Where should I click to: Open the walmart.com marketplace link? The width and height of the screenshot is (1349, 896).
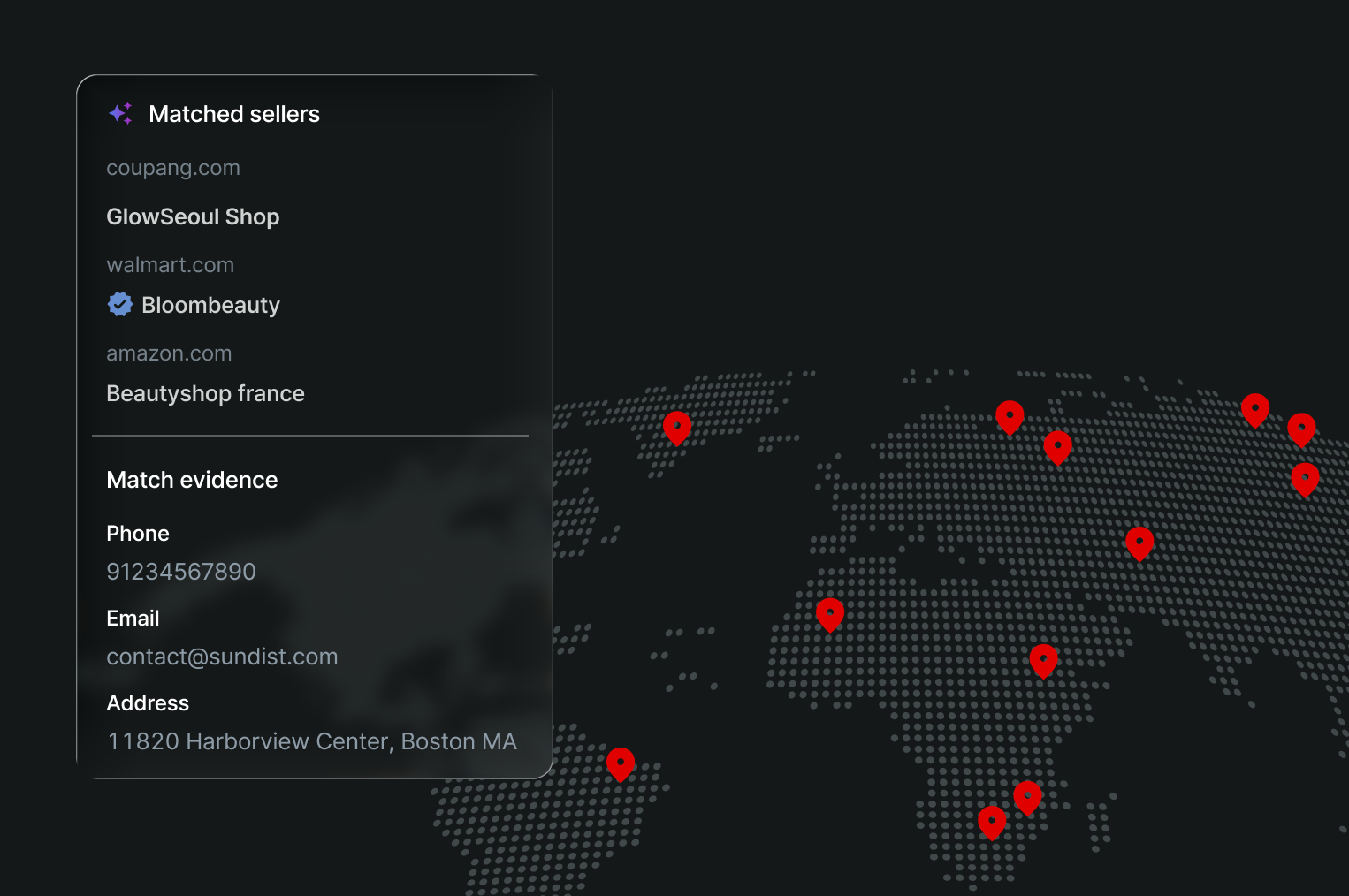point(170,265)
